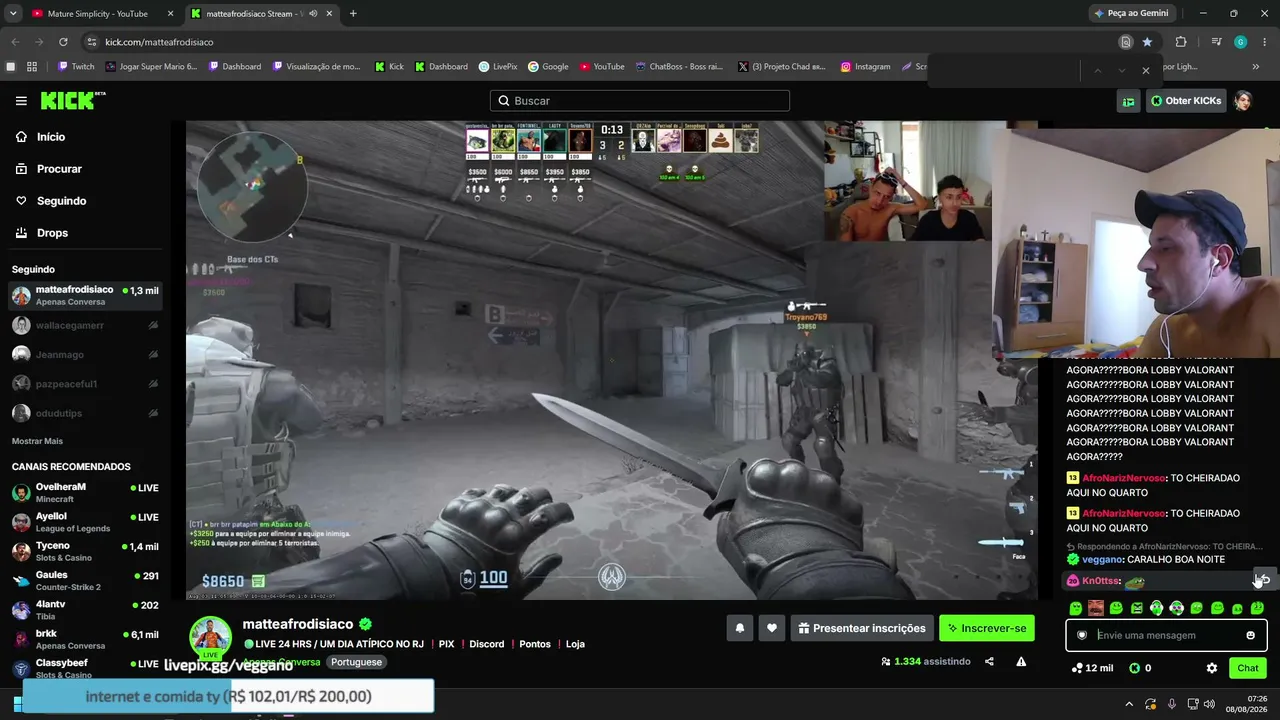This screenshot has width=1280, height=720.
Task: Show more bookmarks with the chevron
Action: click(x=1255, y=67)
